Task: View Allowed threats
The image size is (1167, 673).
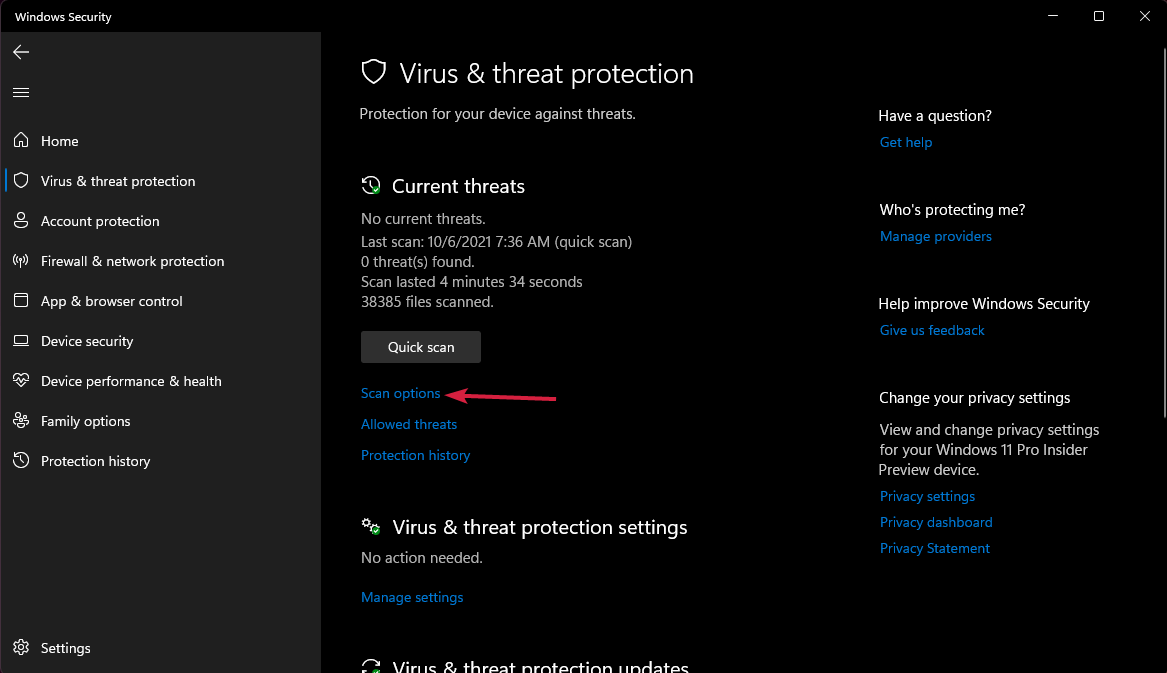Action: click(408, 424)
